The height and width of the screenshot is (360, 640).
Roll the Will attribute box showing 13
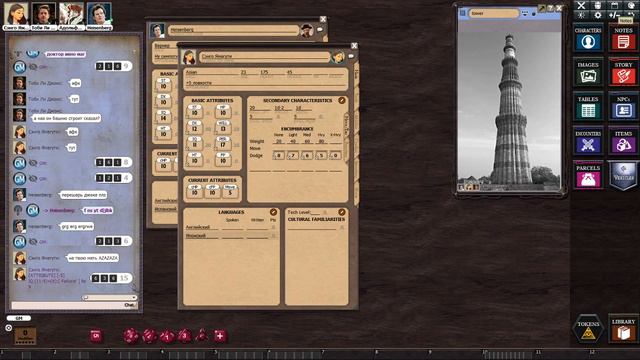223,128
